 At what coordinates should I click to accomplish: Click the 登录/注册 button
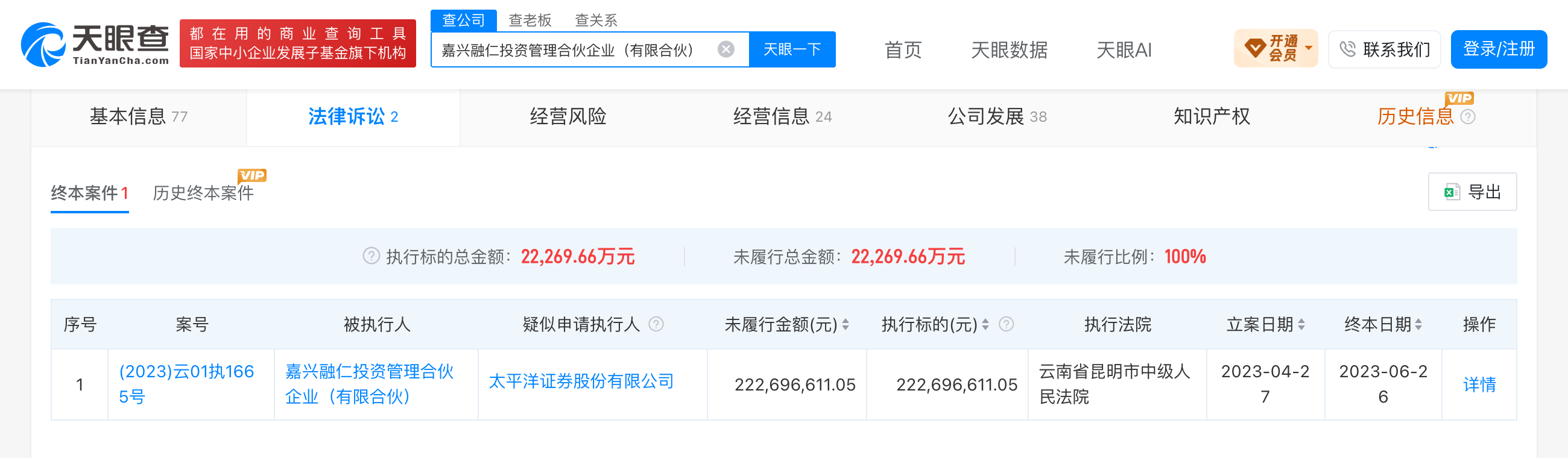pos(1498,49)
